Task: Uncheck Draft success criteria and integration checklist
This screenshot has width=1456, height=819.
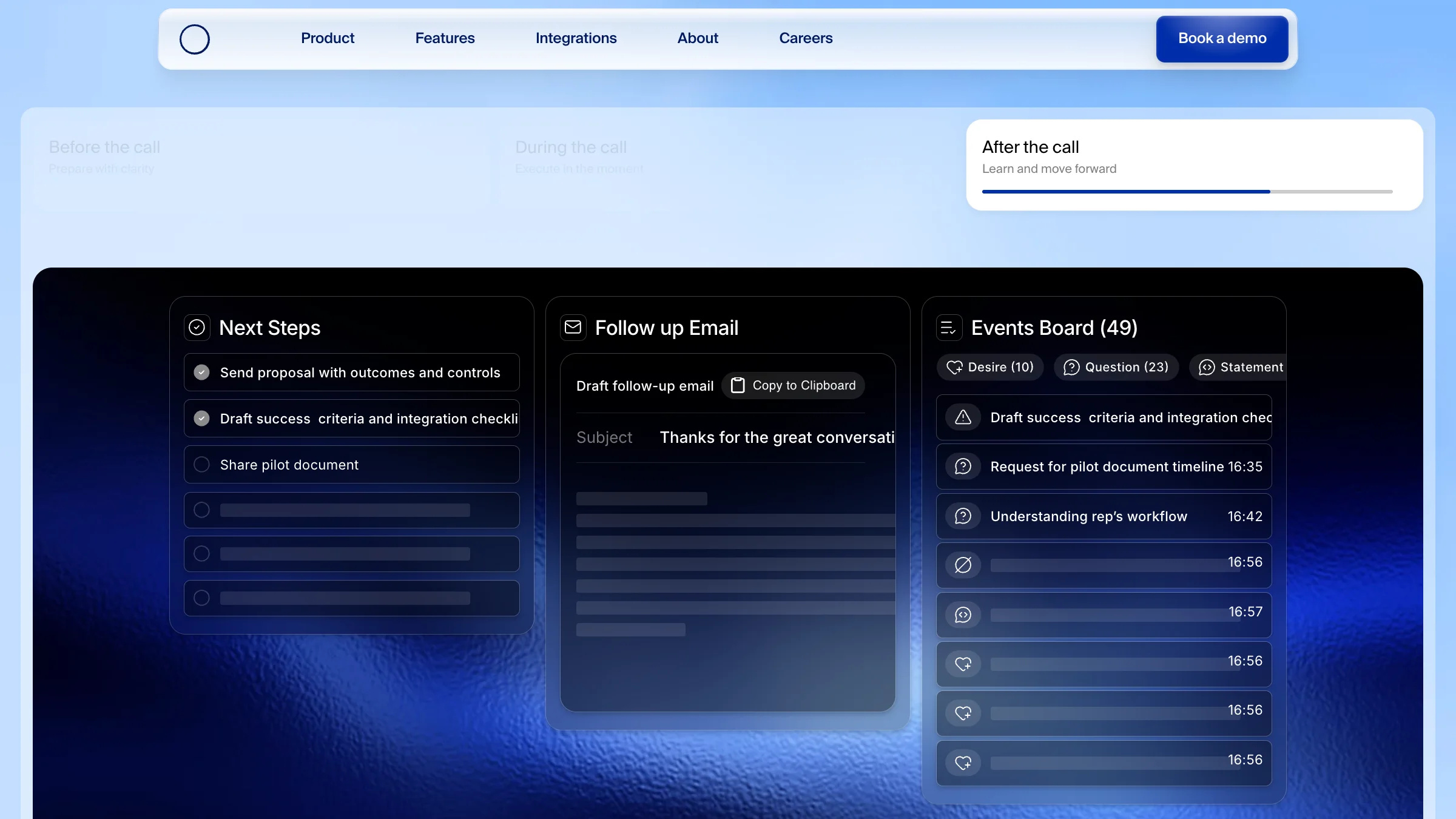Action: click(x=202, y=419)
